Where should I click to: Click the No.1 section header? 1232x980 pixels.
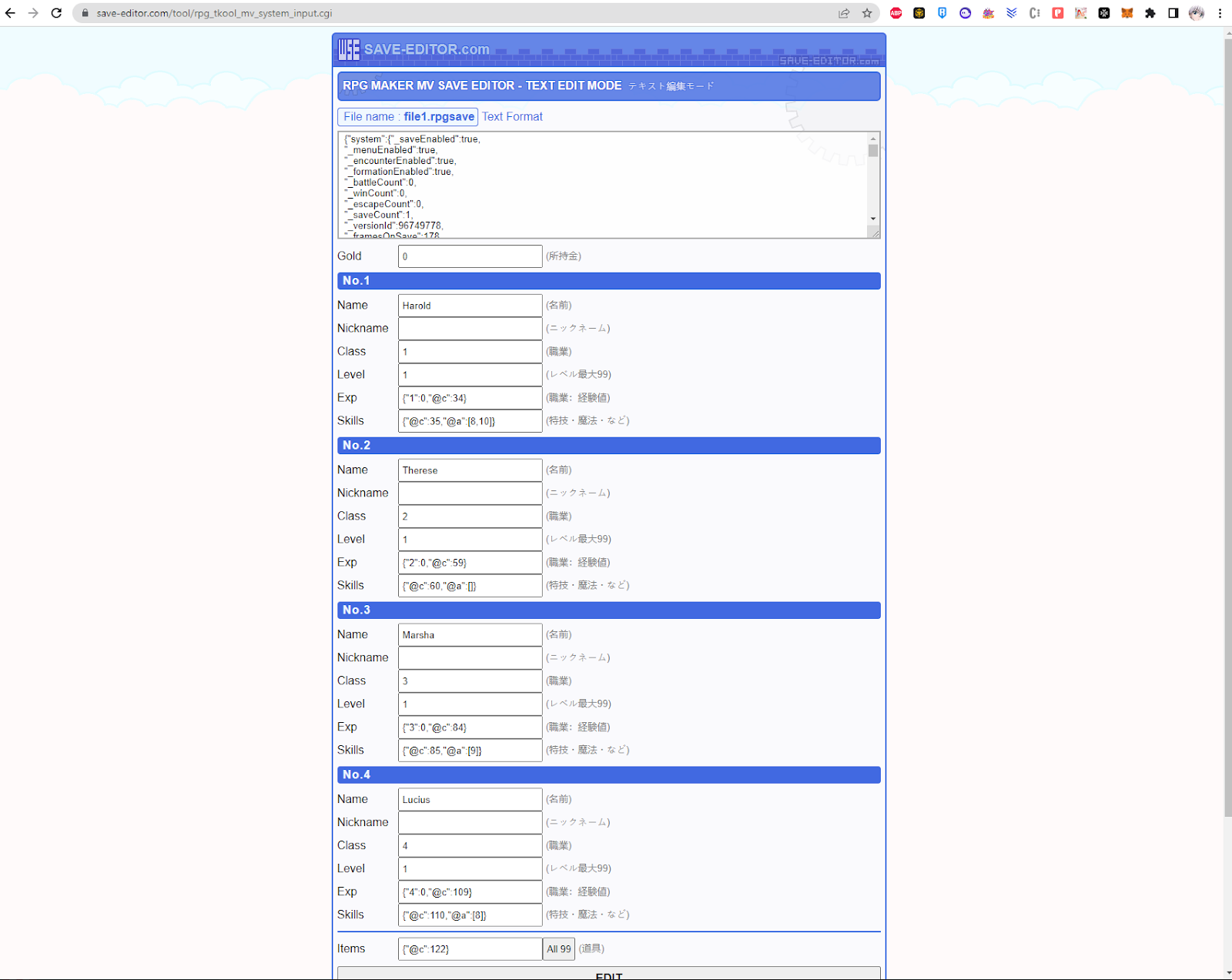click(x=609, y=281)
